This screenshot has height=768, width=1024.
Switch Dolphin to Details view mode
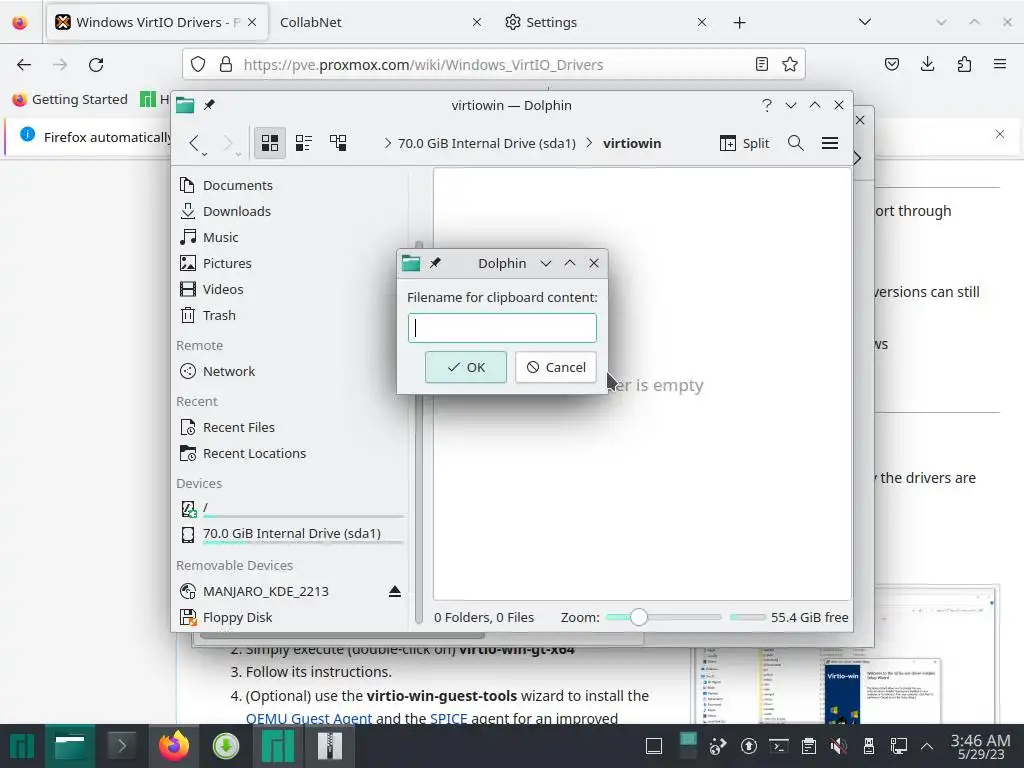(x=338, y=143)
